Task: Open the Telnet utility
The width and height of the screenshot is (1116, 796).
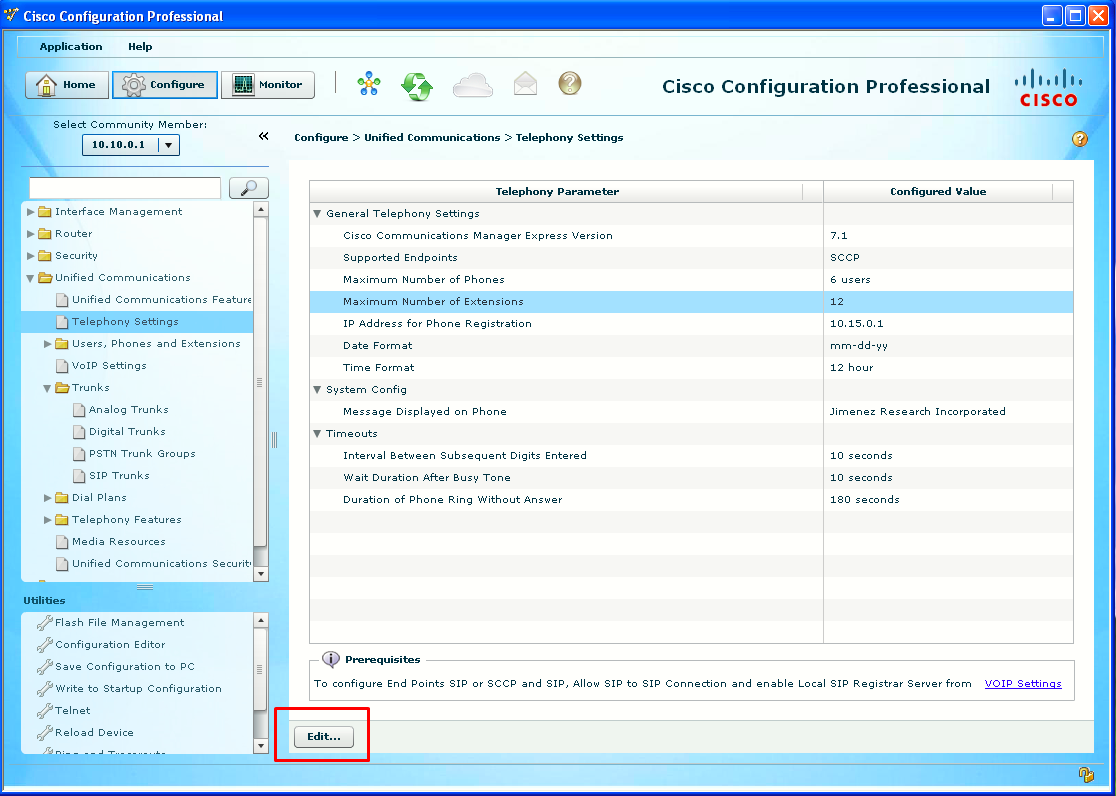Action: (x=73, y=711)
